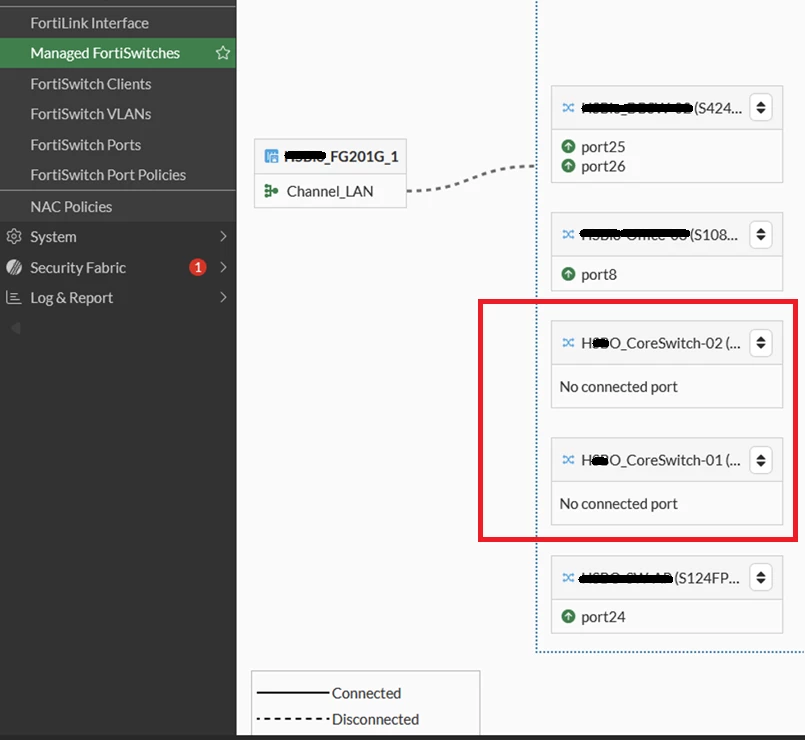
Task: Click the green up status icon for port8
Action: coord(568,274)
